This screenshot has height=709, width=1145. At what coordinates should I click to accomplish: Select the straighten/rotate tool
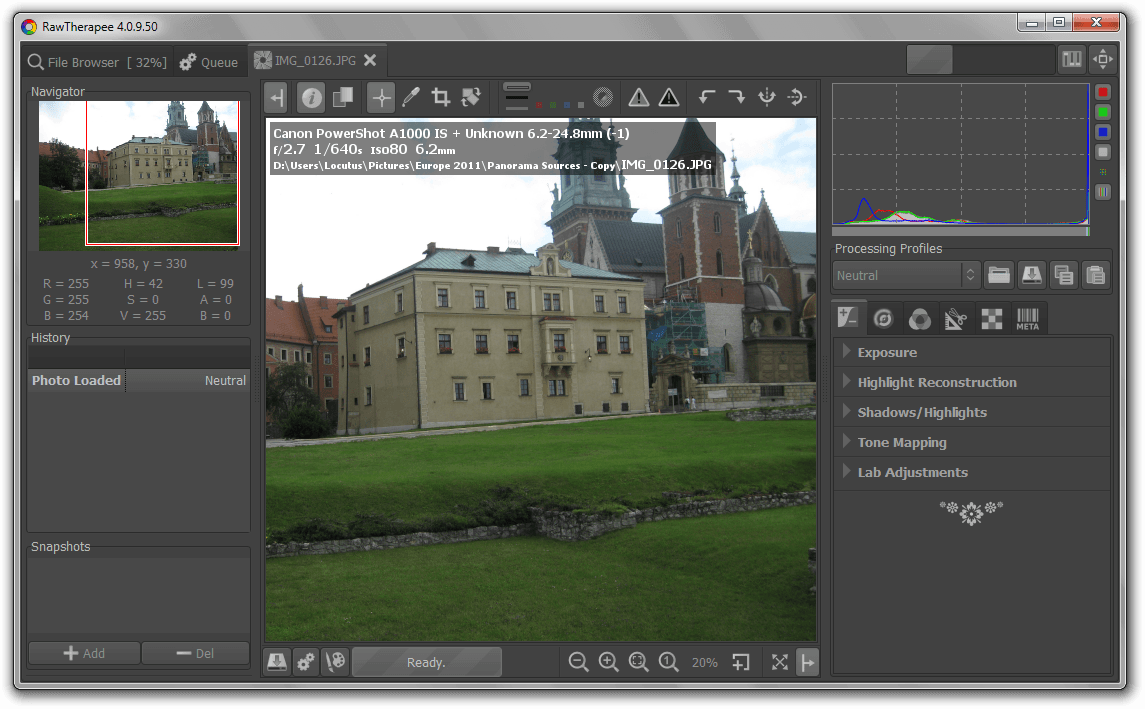pos(471,97)
